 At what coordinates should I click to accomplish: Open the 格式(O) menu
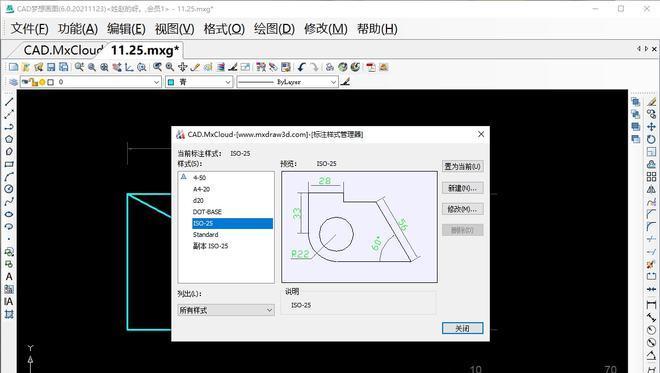tap(224, 29)
